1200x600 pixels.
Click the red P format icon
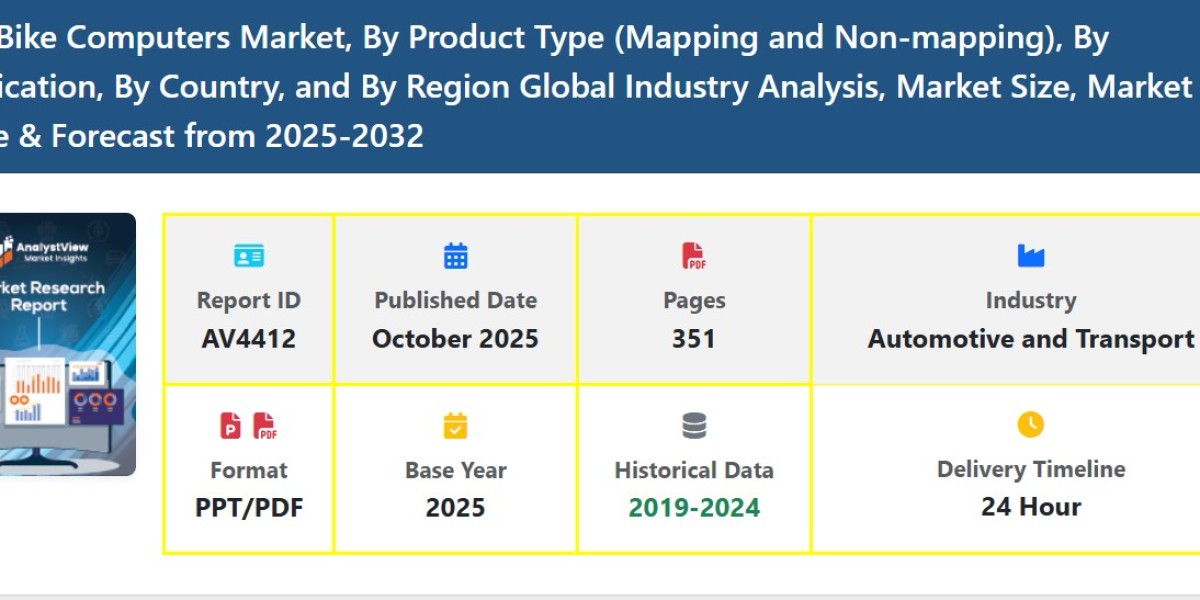pos(231,425)
